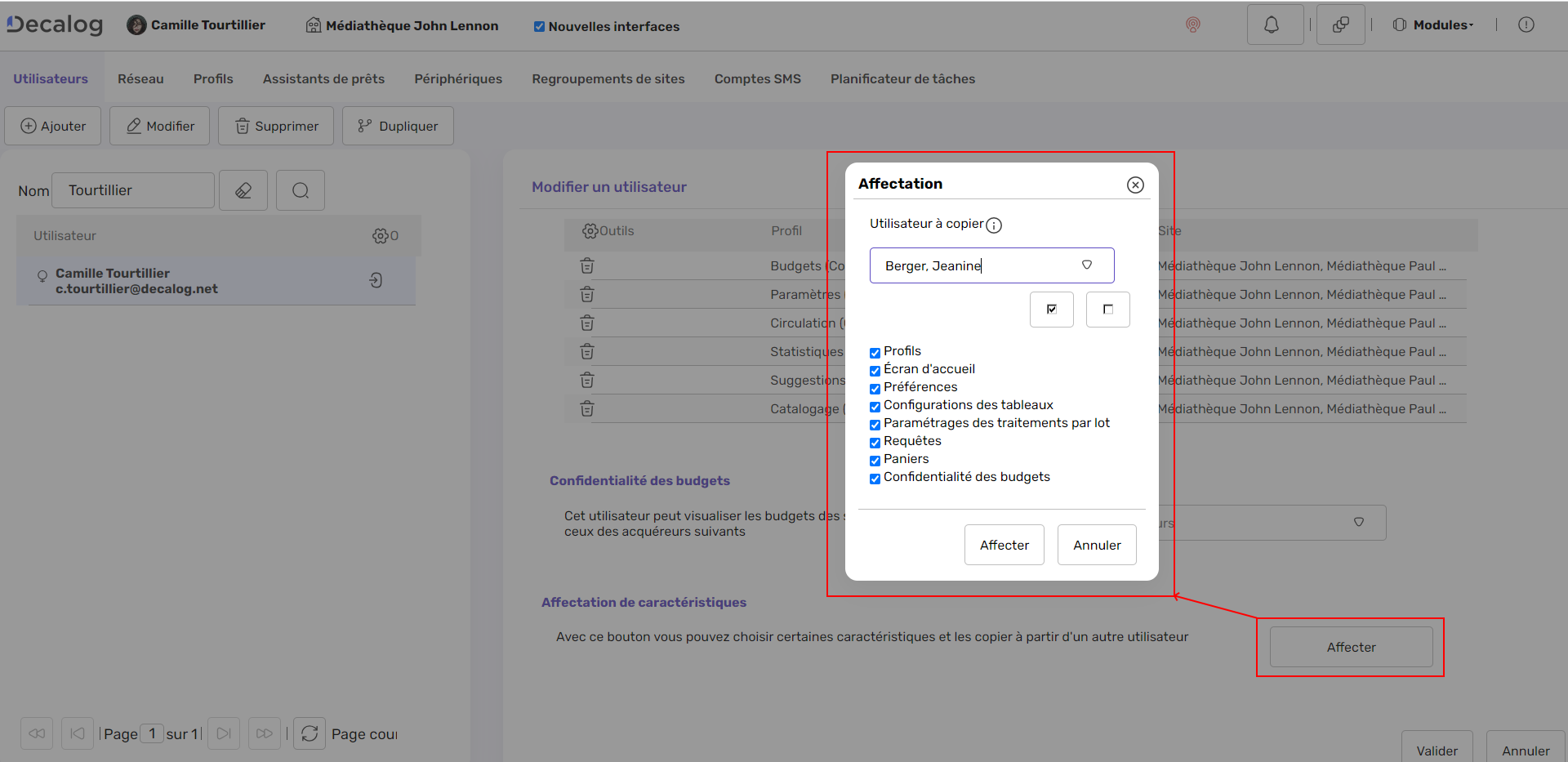Switch to the Planificateur de tâches tab
Viewport: 1568px width, 762px height.
[x=902, y=78]
